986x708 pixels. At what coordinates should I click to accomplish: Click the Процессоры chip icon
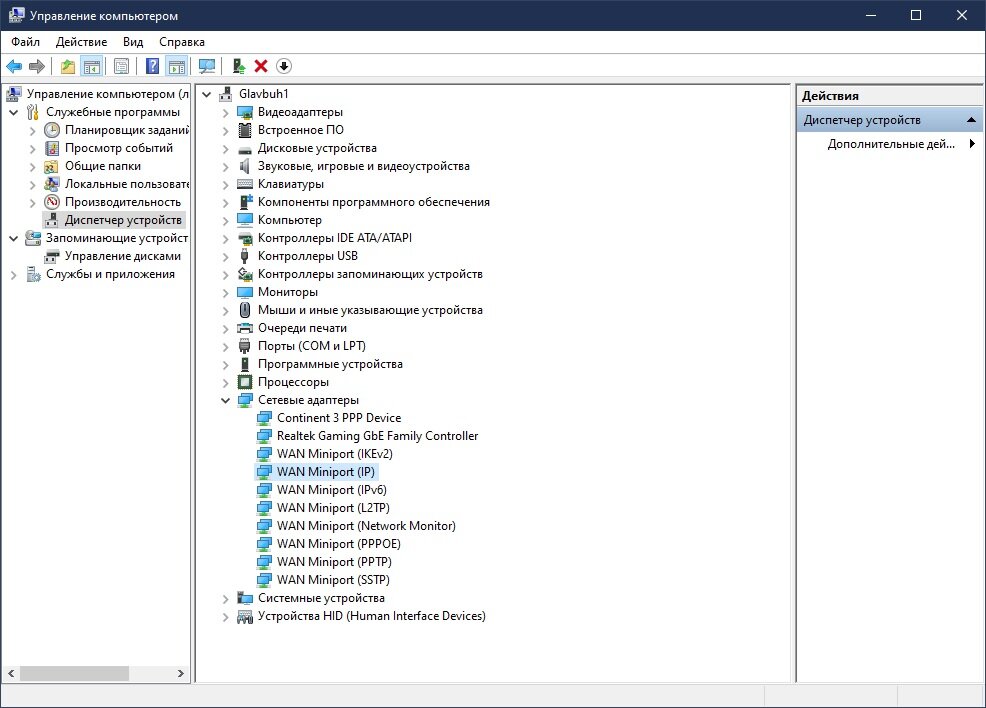point(245,382)
